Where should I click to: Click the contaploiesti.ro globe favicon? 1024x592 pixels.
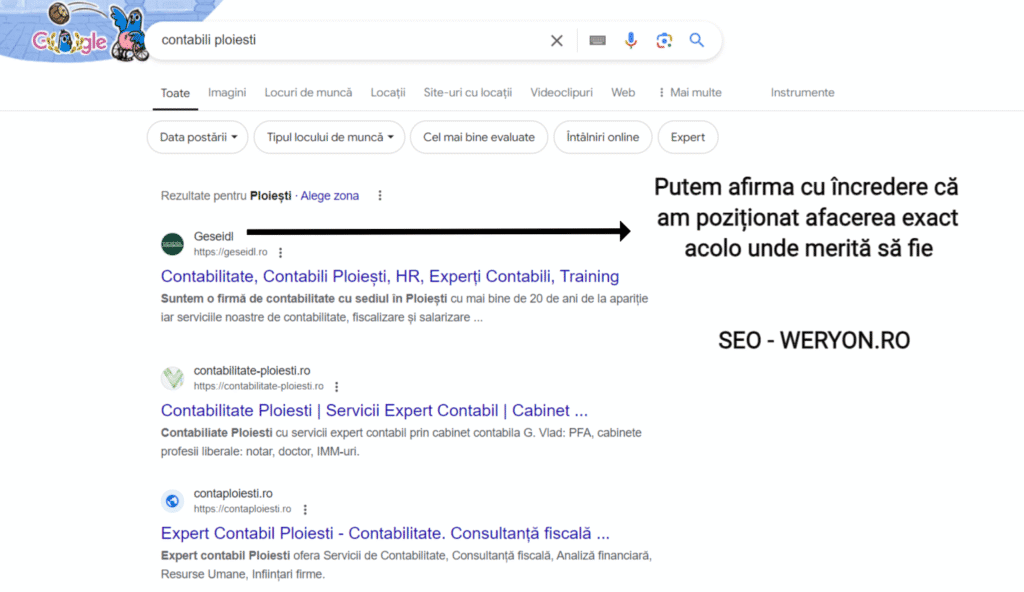(171, 500)
